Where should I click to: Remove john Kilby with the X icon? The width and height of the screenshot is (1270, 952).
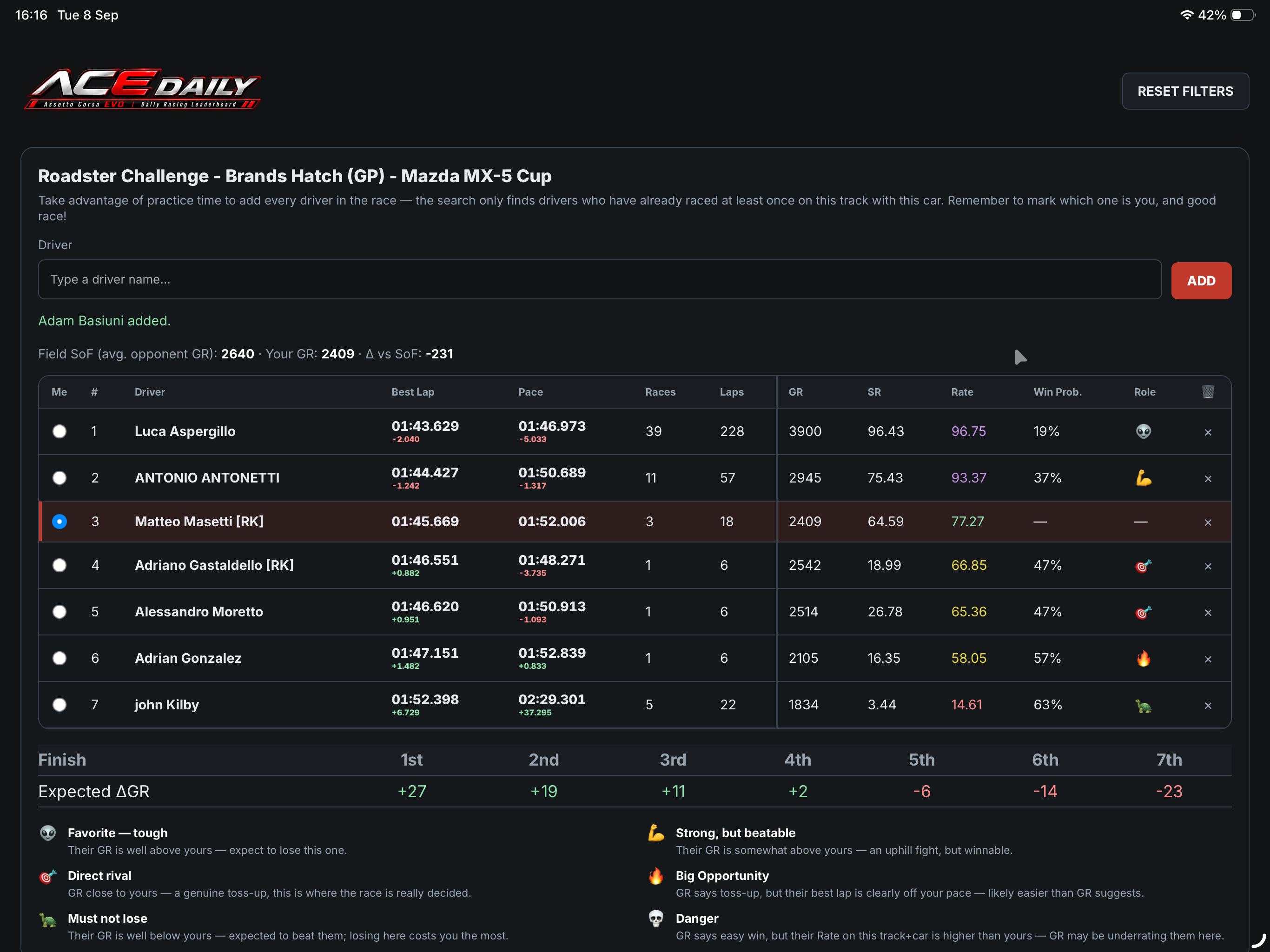(1207, 706)
